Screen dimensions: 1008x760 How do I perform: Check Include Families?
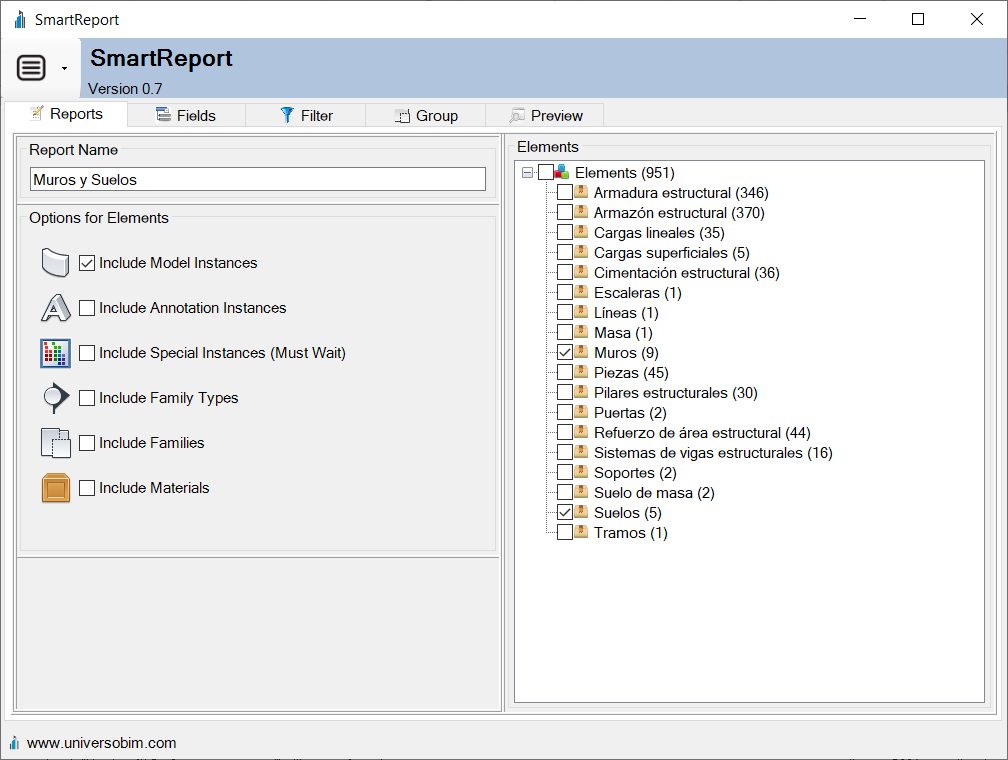(x=87, y=443)
